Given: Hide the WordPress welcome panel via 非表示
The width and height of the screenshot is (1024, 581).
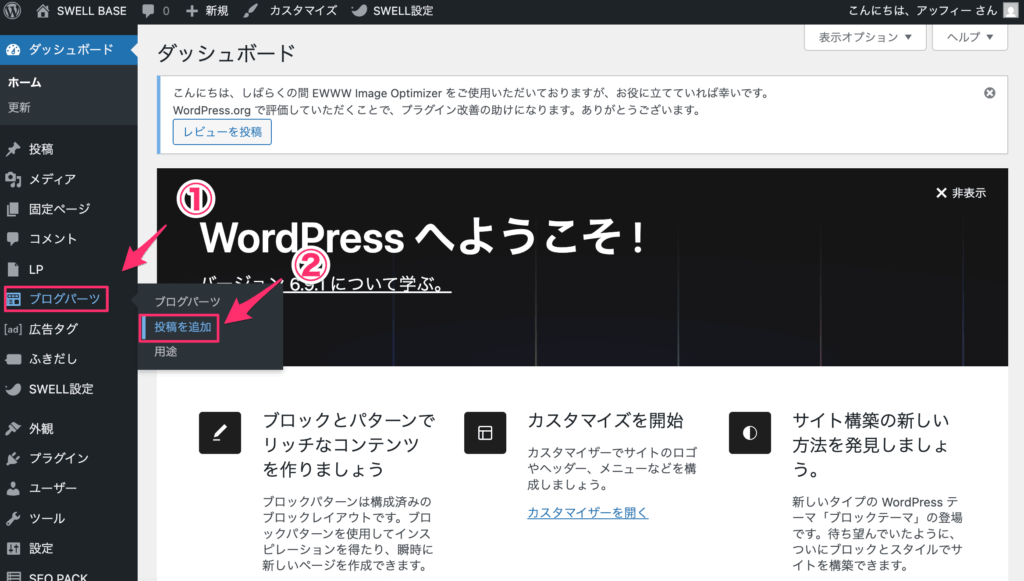Looking at the screenshot, I should click(x=963, y=193).
